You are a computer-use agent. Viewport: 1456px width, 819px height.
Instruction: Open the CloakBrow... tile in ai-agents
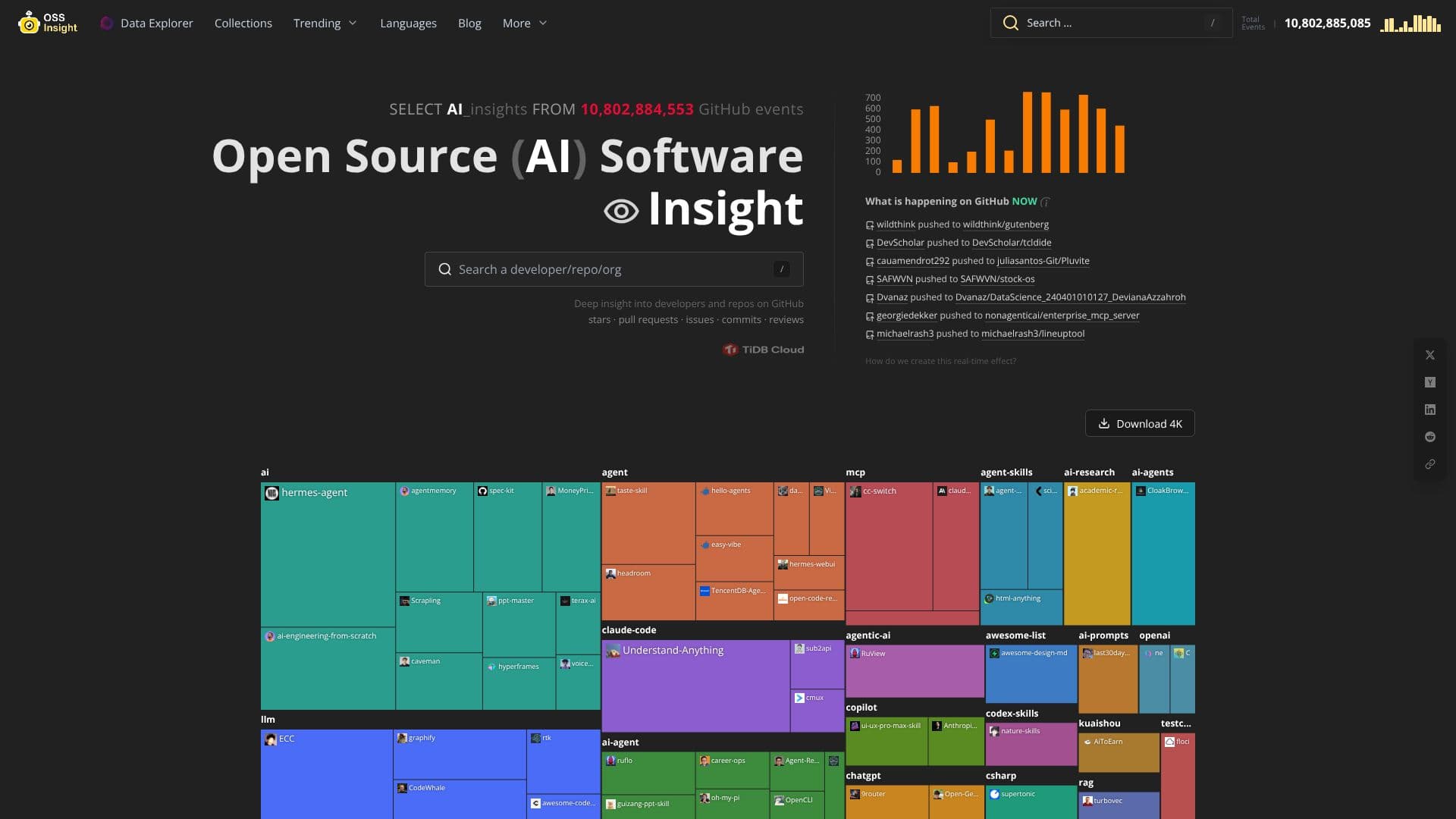[x=1163, y=554]
